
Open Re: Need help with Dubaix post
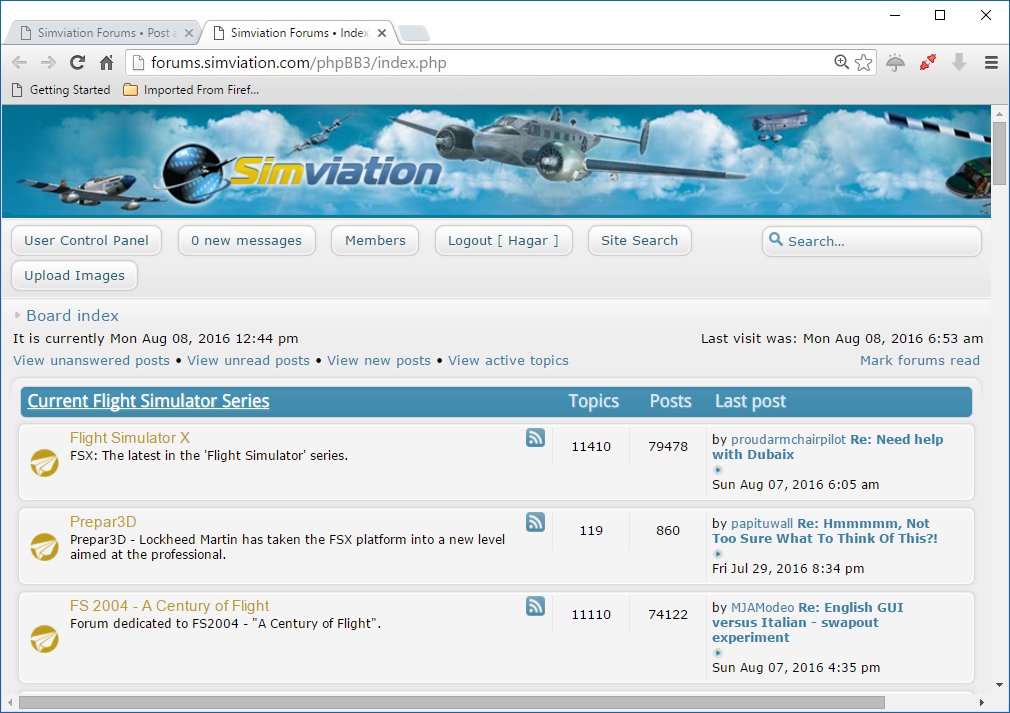(828, 447)
